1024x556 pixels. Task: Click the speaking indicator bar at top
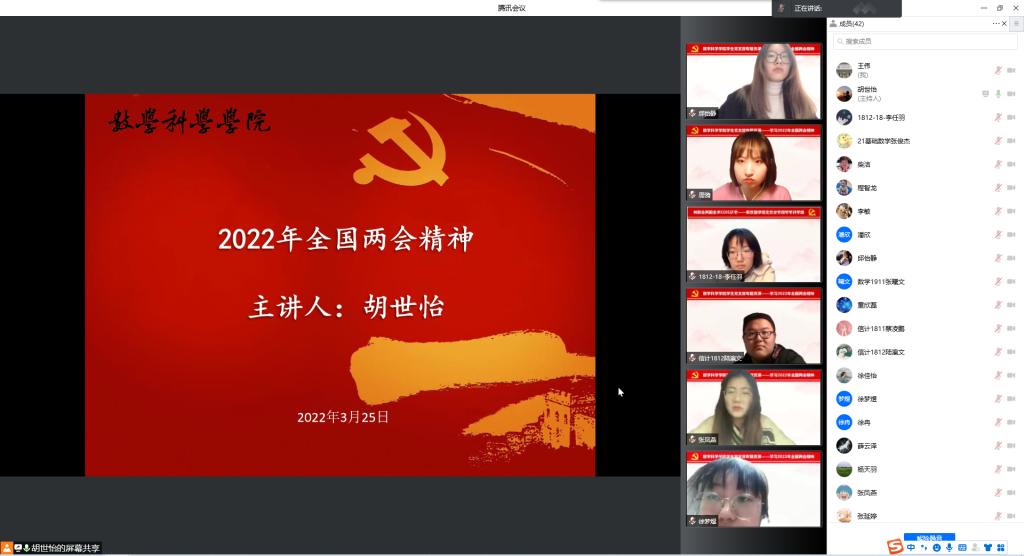837,8
